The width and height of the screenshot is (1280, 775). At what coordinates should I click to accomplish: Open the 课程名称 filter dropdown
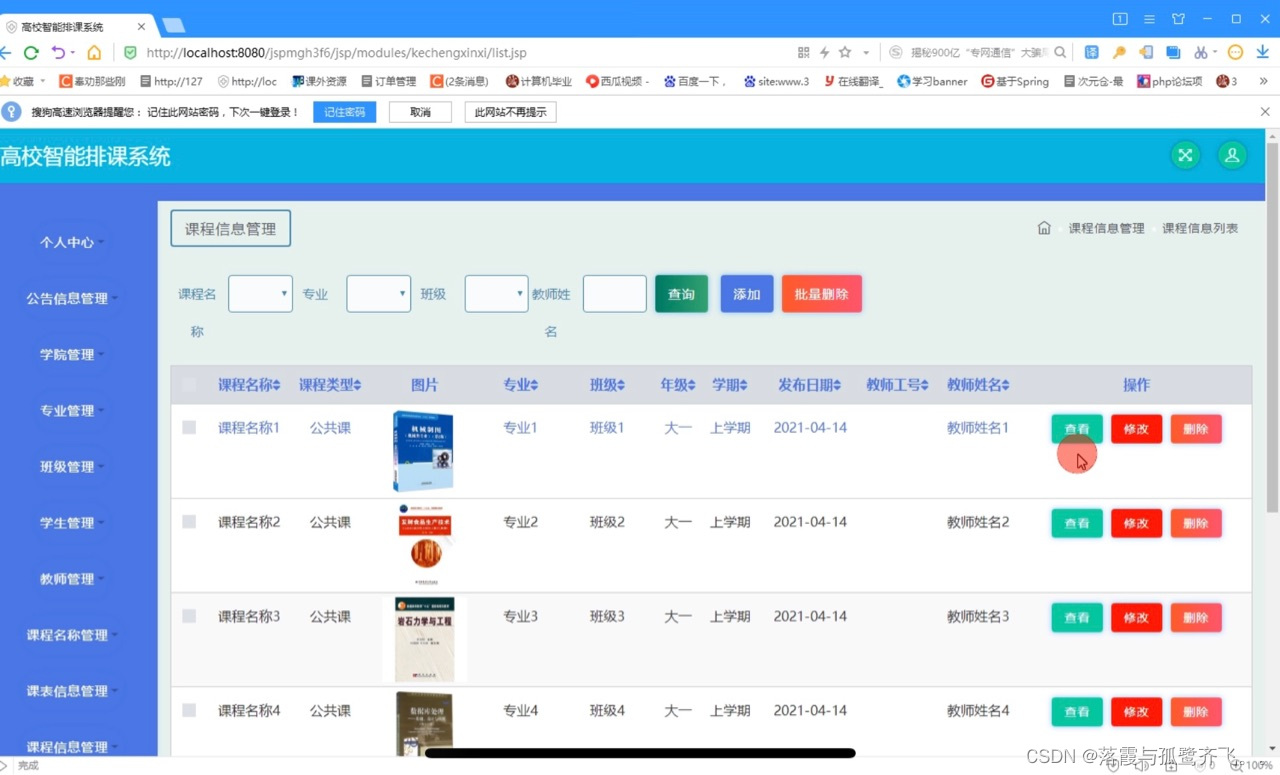tap(260, 294)
